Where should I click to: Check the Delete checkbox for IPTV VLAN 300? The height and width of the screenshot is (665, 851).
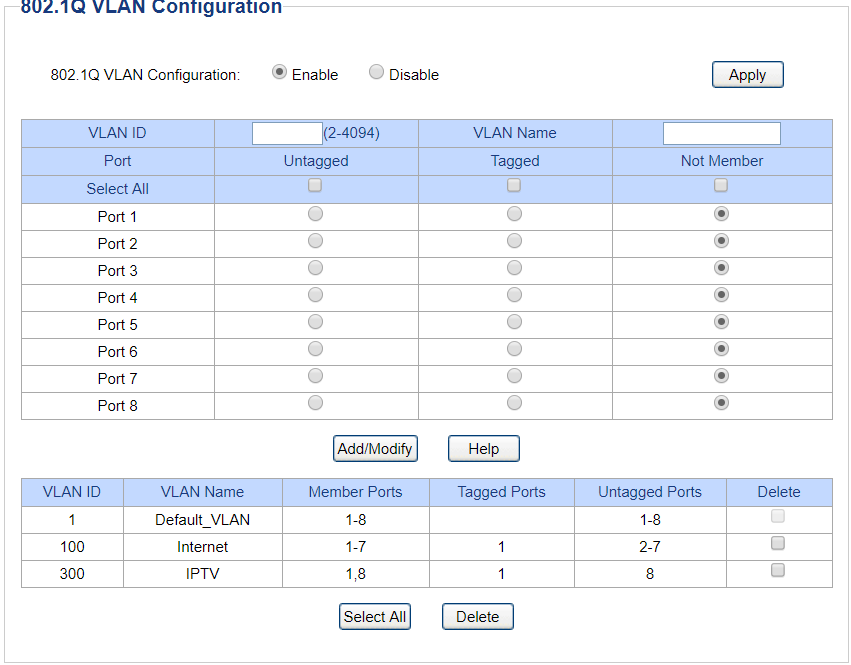click(x=778, y=571)
